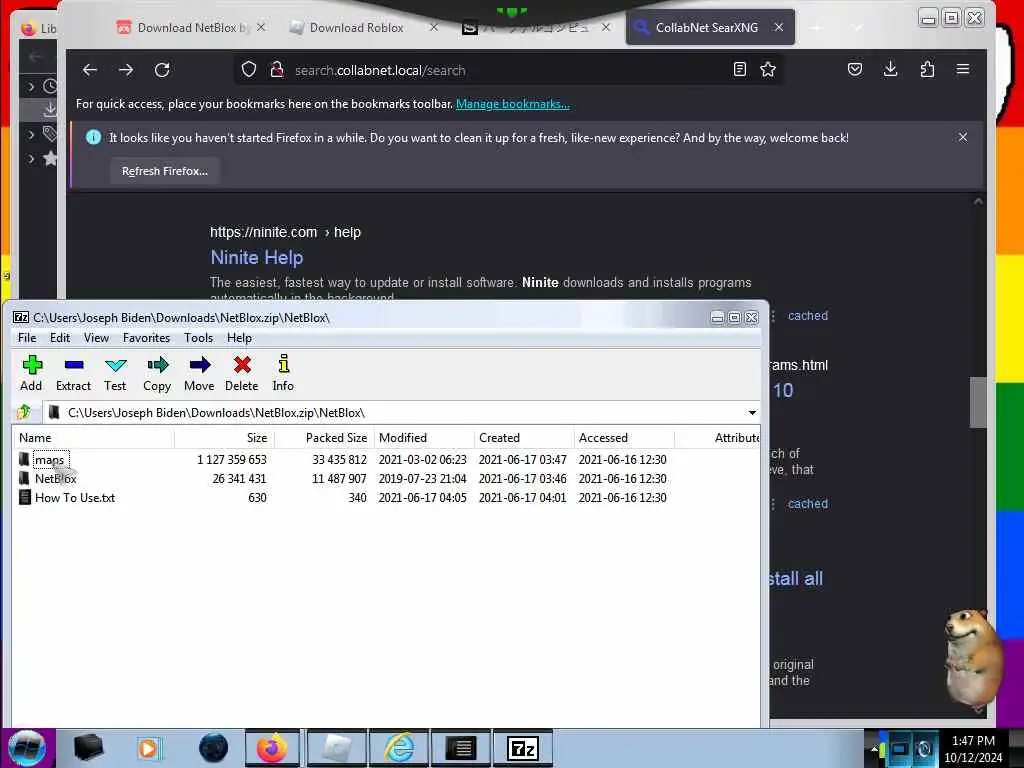1024x768 pixels.
Task: Click the Refresh Firefox button
Action: coord(165,171)
